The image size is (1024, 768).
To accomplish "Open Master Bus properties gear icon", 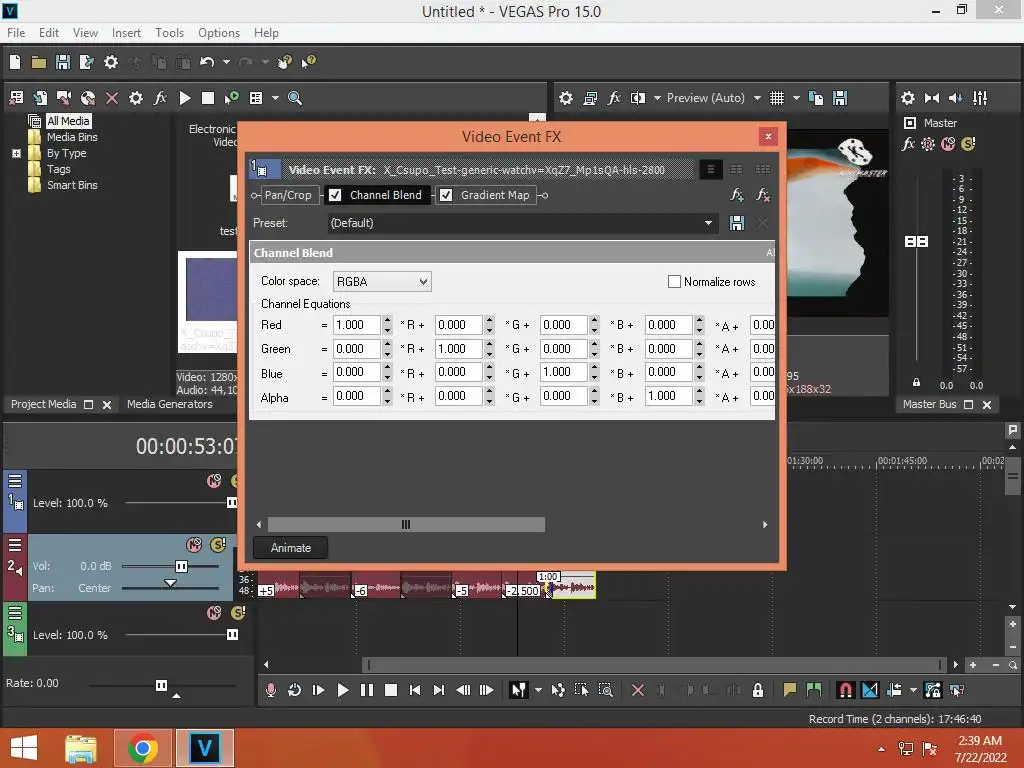I will (908, 98).
